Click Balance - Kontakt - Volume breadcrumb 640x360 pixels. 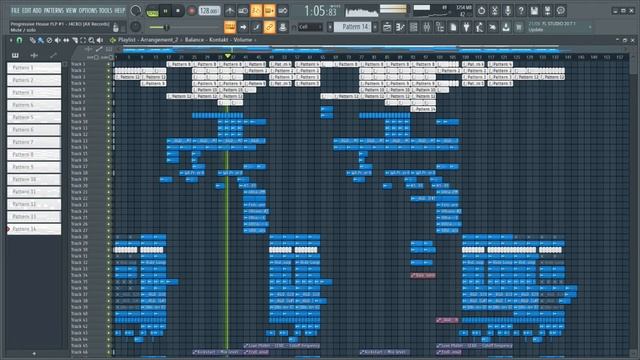[x=218, y=40]
